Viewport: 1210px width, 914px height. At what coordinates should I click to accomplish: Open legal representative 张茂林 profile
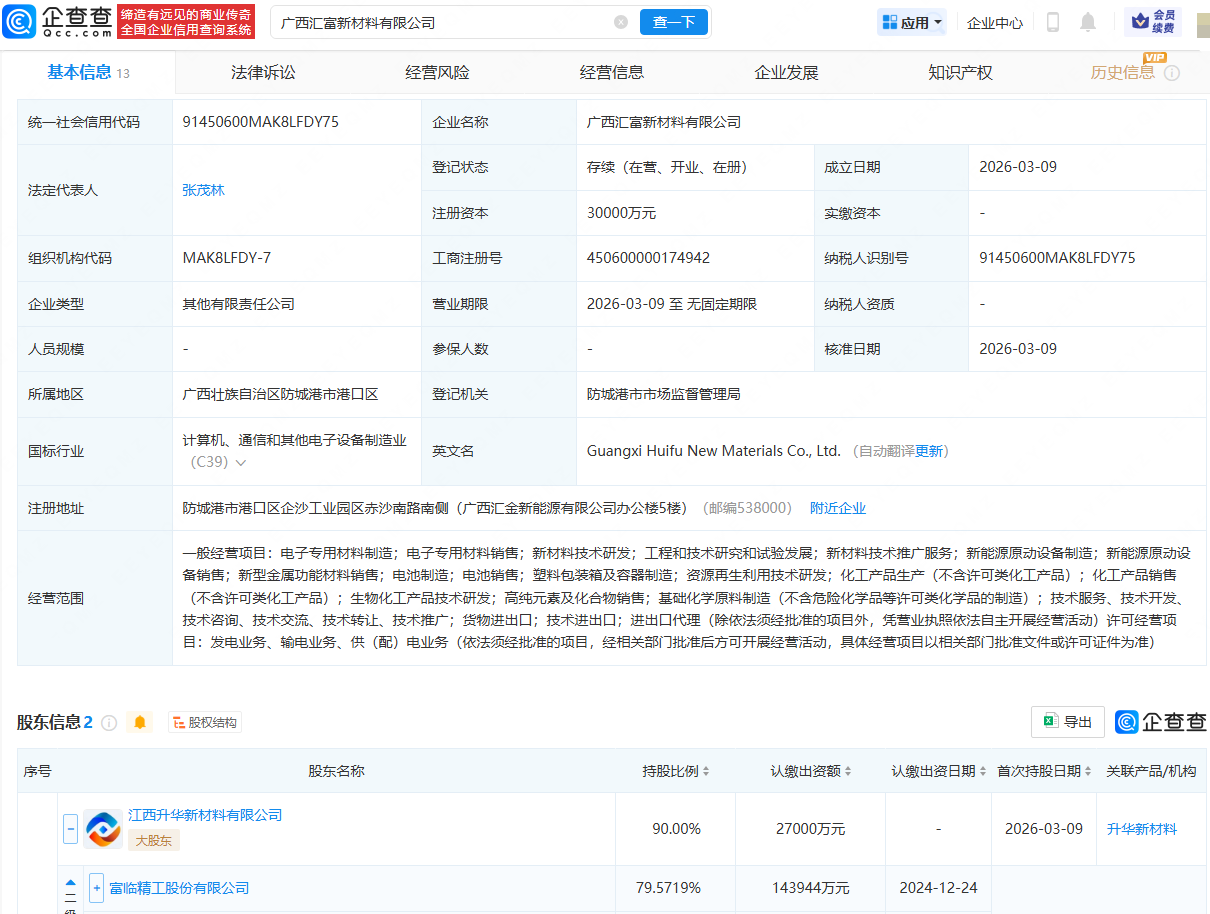pos(203,189)
